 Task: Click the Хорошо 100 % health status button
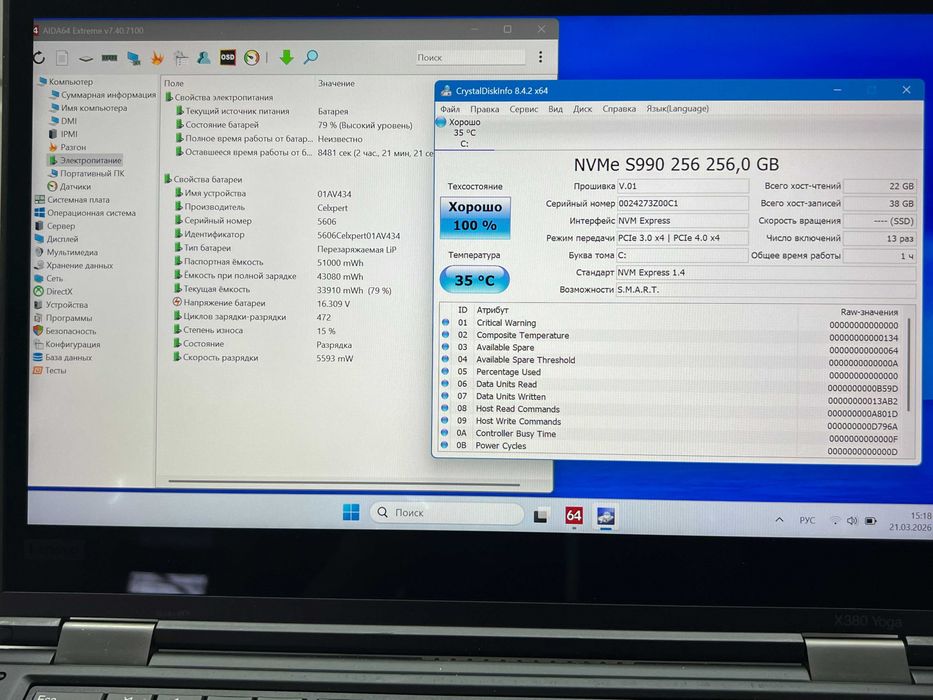(475, 217)
